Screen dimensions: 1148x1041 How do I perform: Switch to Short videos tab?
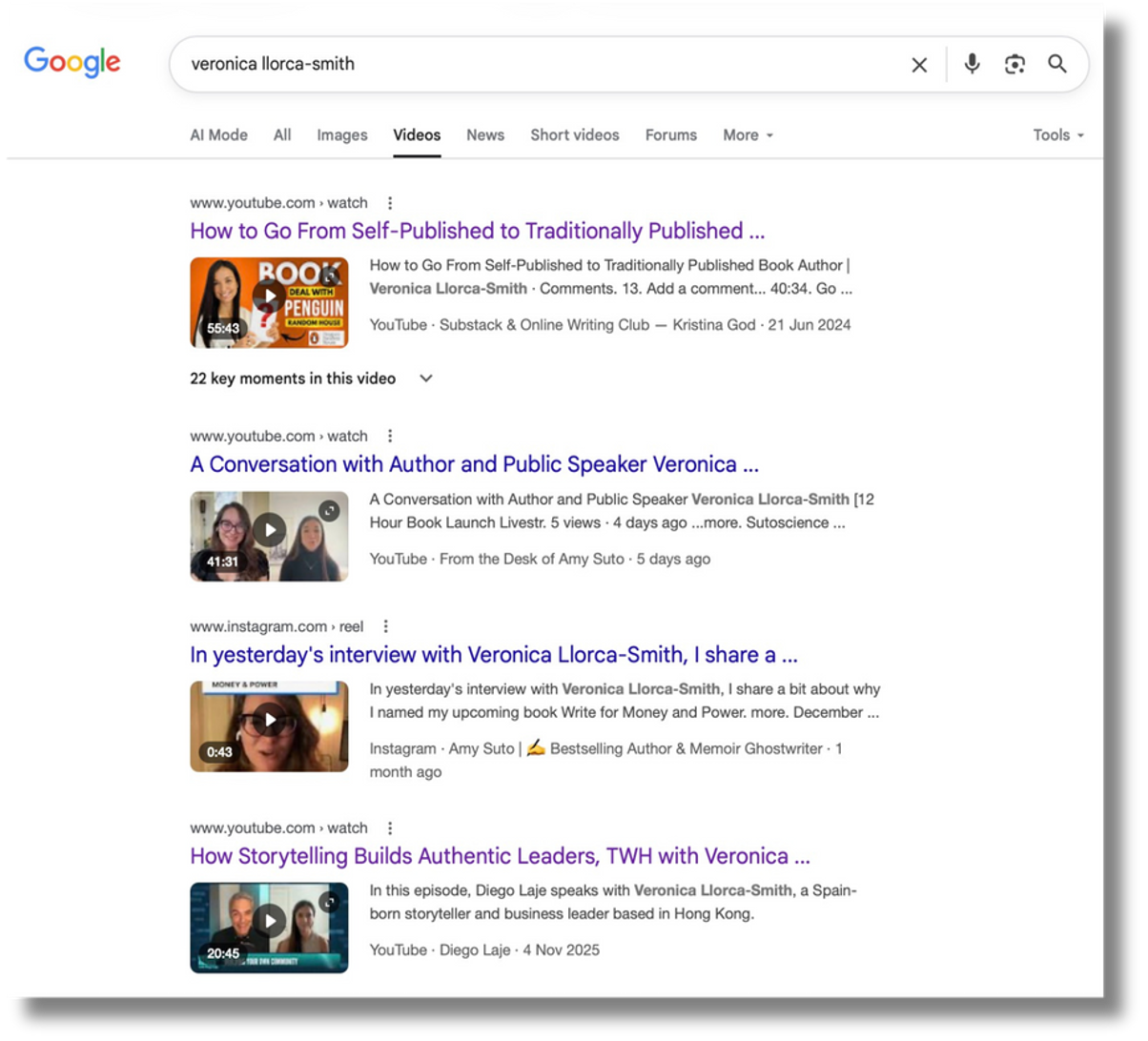point(575,135)
